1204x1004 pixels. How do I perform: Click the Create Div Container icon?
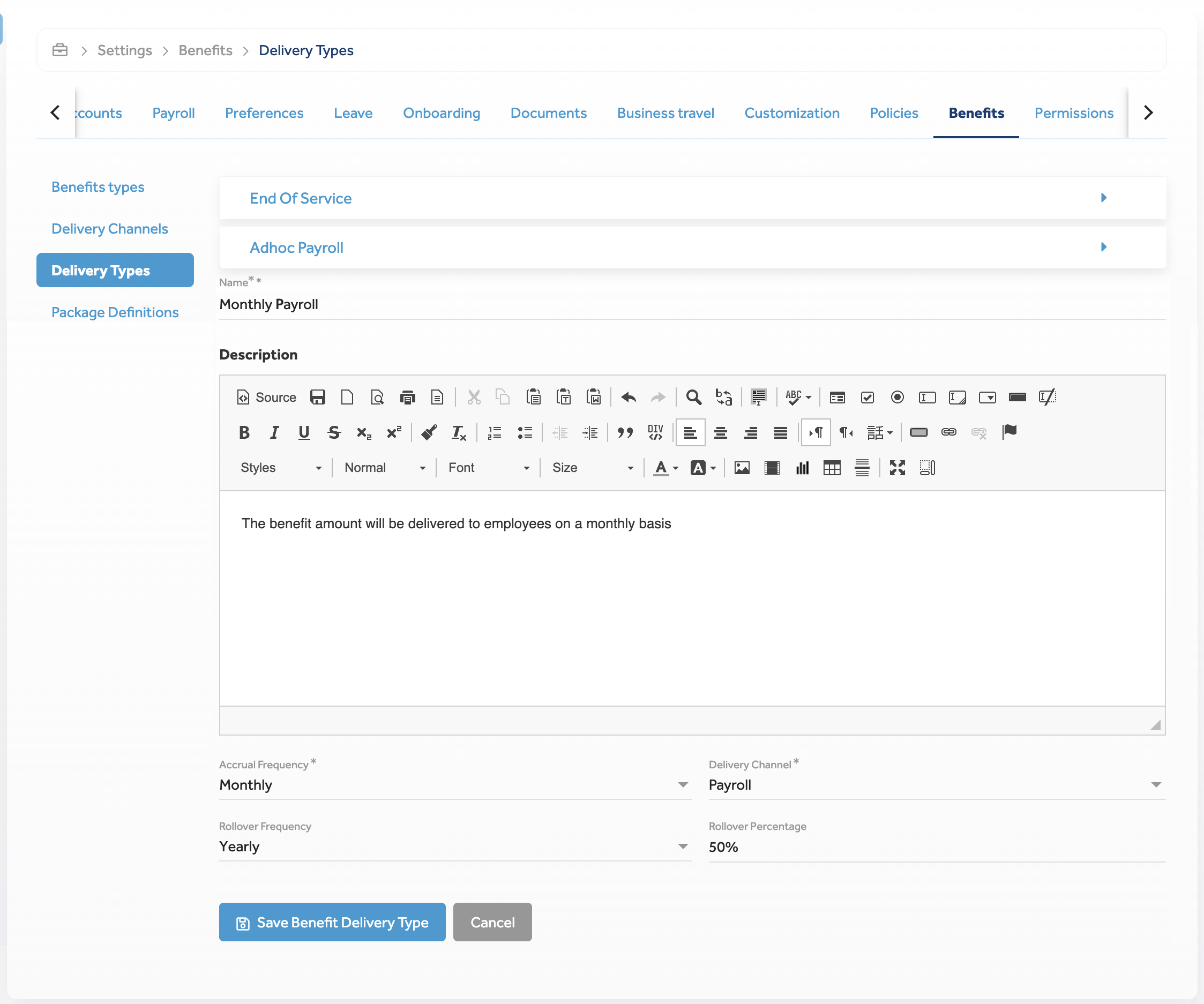(x=655, y=433)
